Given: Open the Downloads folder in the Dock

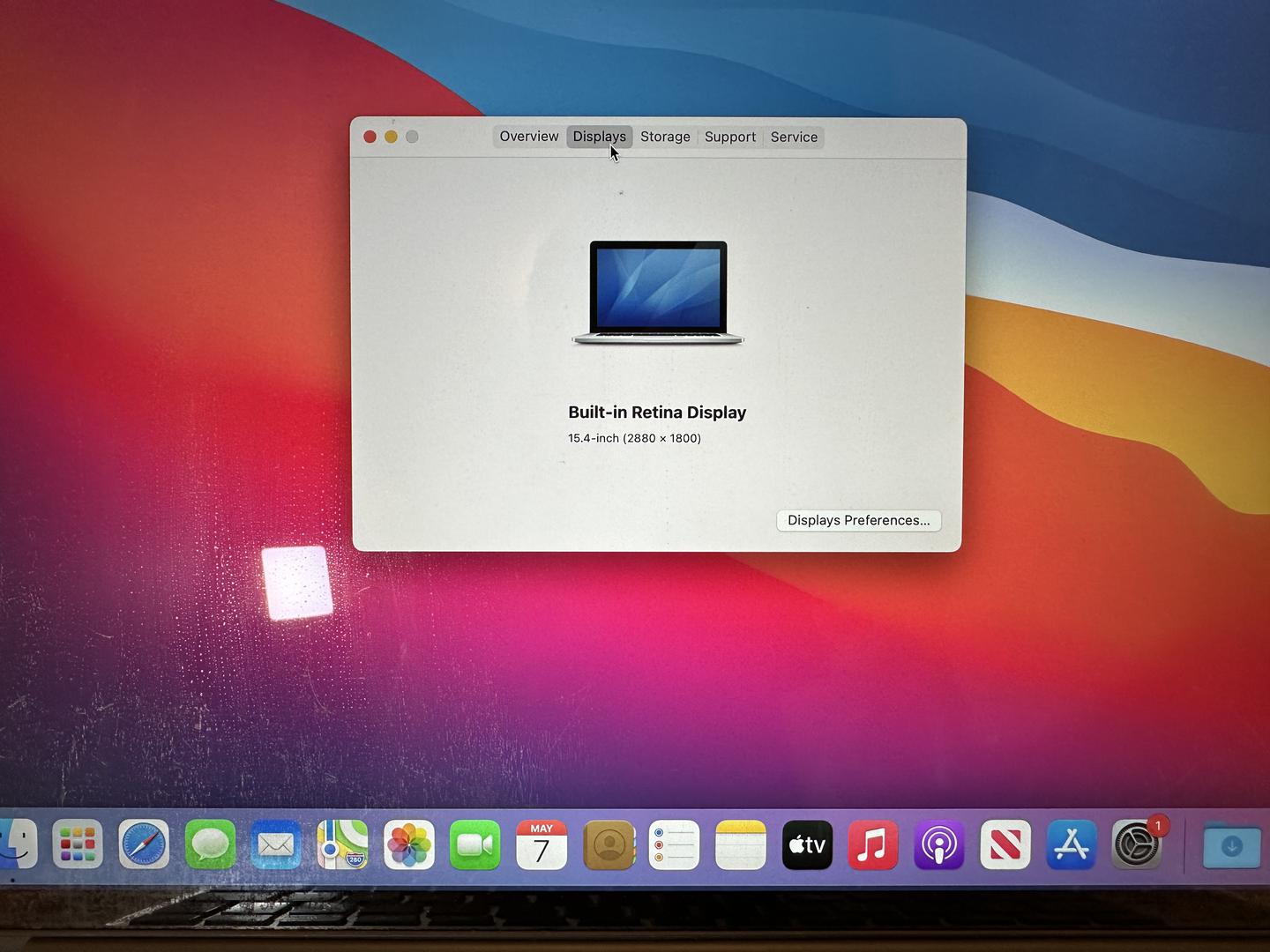Looking at the screenshot, I should [1232, 846].
